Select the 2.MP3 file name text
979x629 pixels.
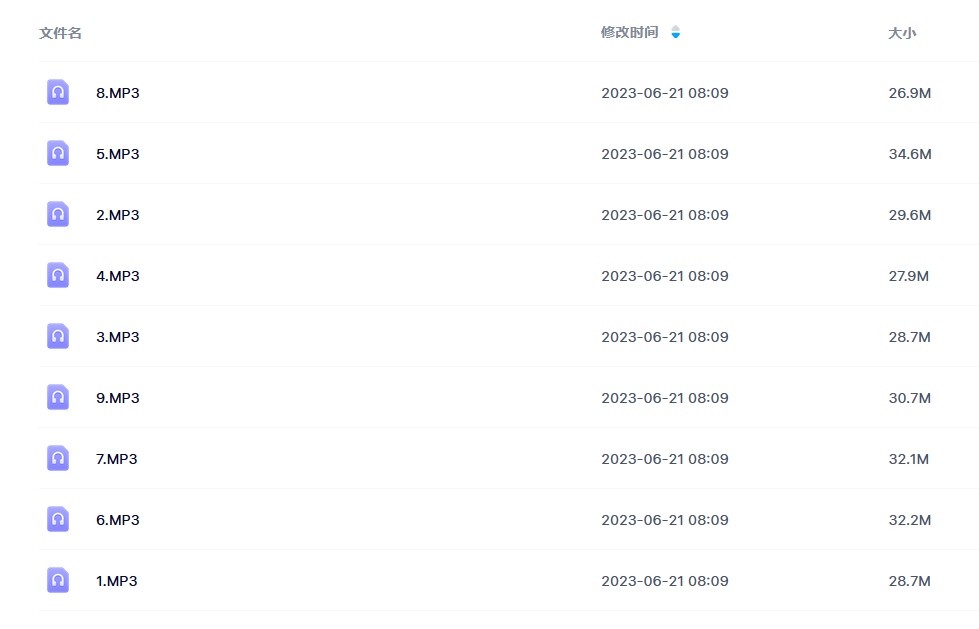click(x=117, y=215)
